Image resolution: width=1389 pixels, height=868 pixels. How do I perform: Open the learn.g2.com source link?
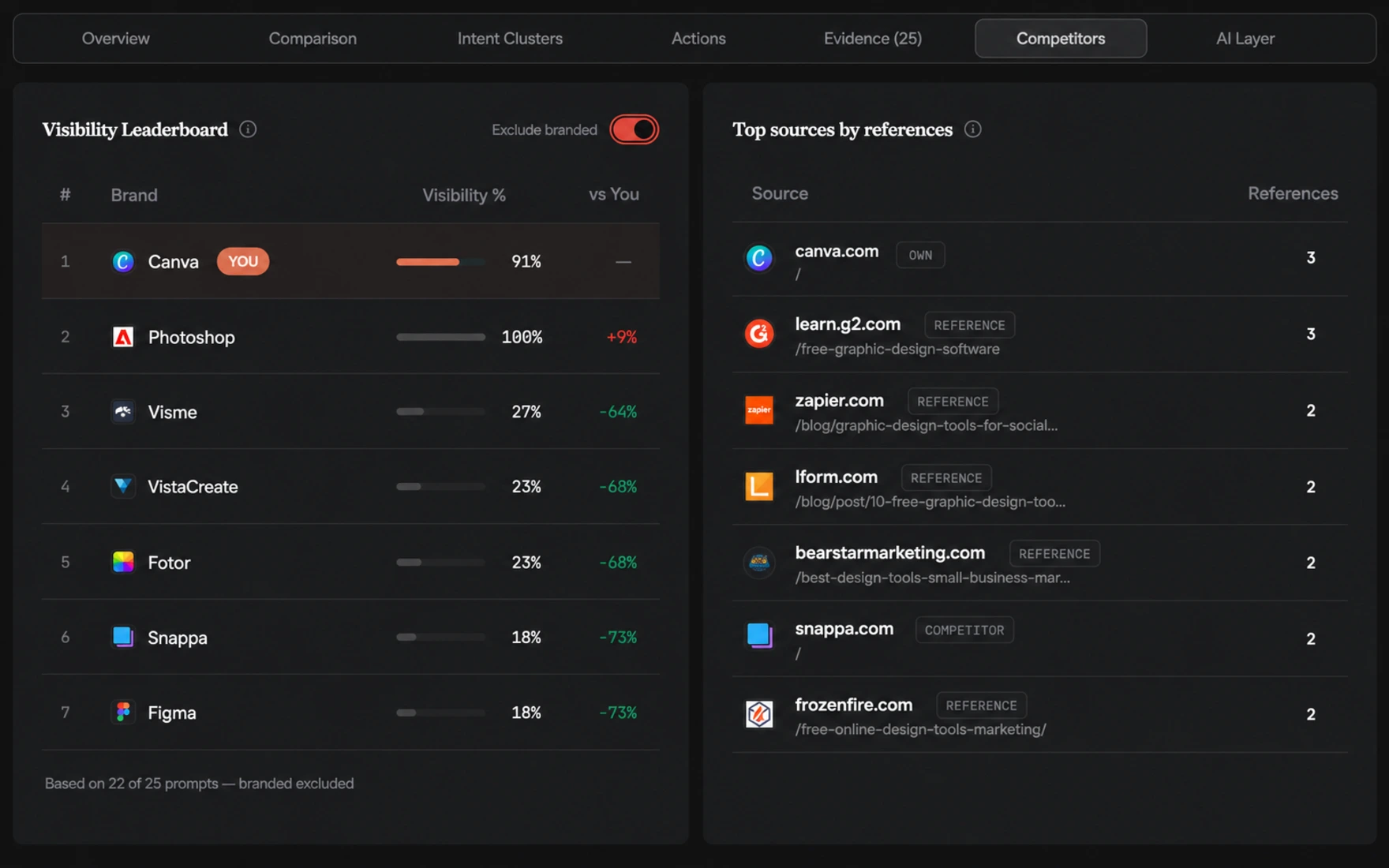tap(848, 324)
